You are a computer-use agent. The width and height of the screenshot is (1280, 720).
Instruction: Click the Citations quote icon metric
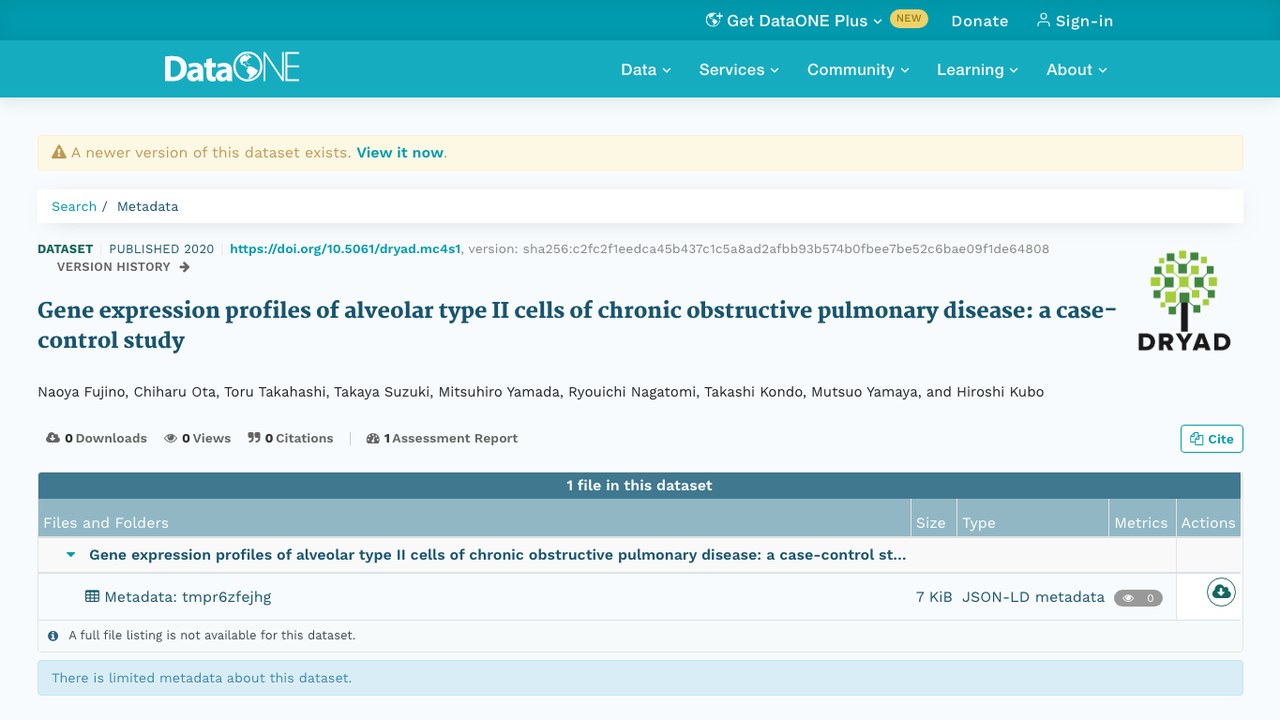[x=254, y=438]
